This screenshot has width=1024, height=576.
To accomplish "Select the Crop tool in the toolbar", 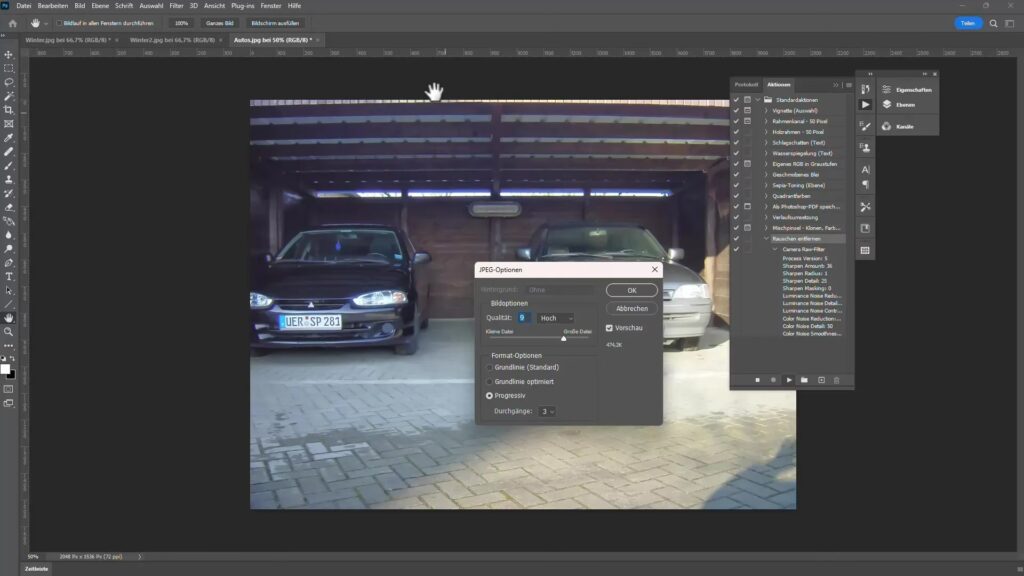I will (9, 110).
